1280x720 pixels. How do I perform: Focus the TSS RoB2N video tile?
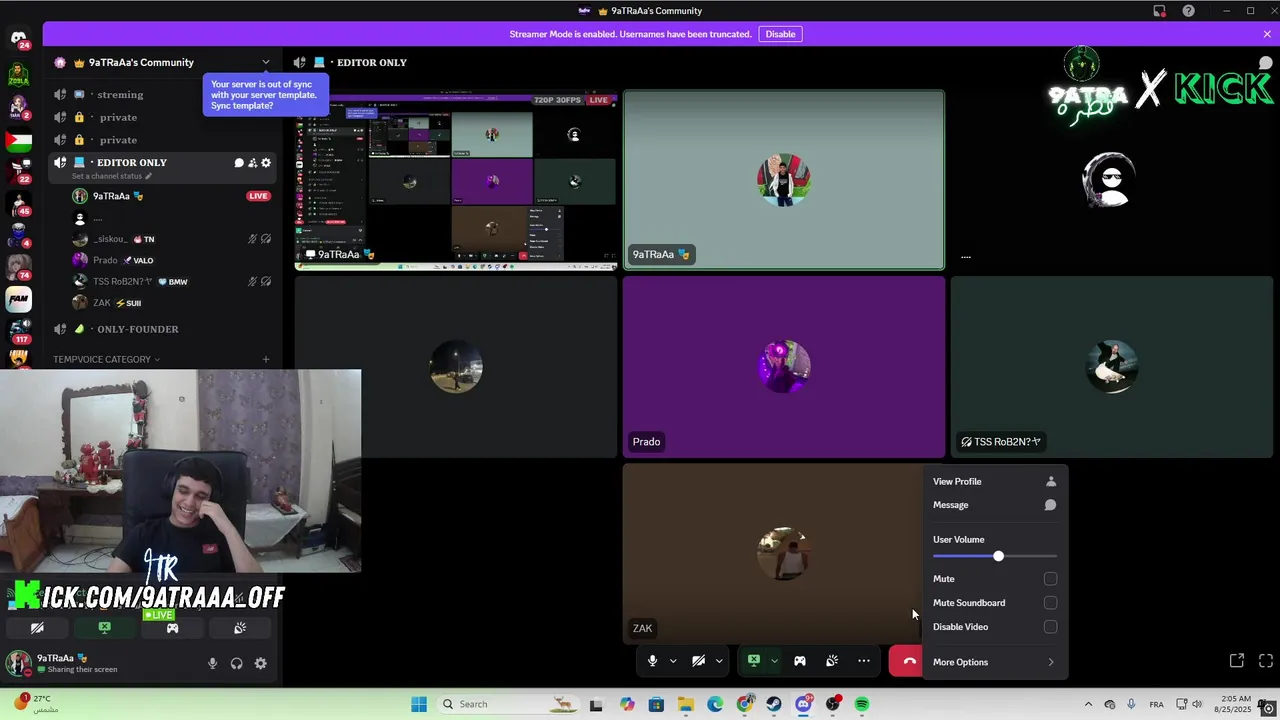(x=1111, y=367)
